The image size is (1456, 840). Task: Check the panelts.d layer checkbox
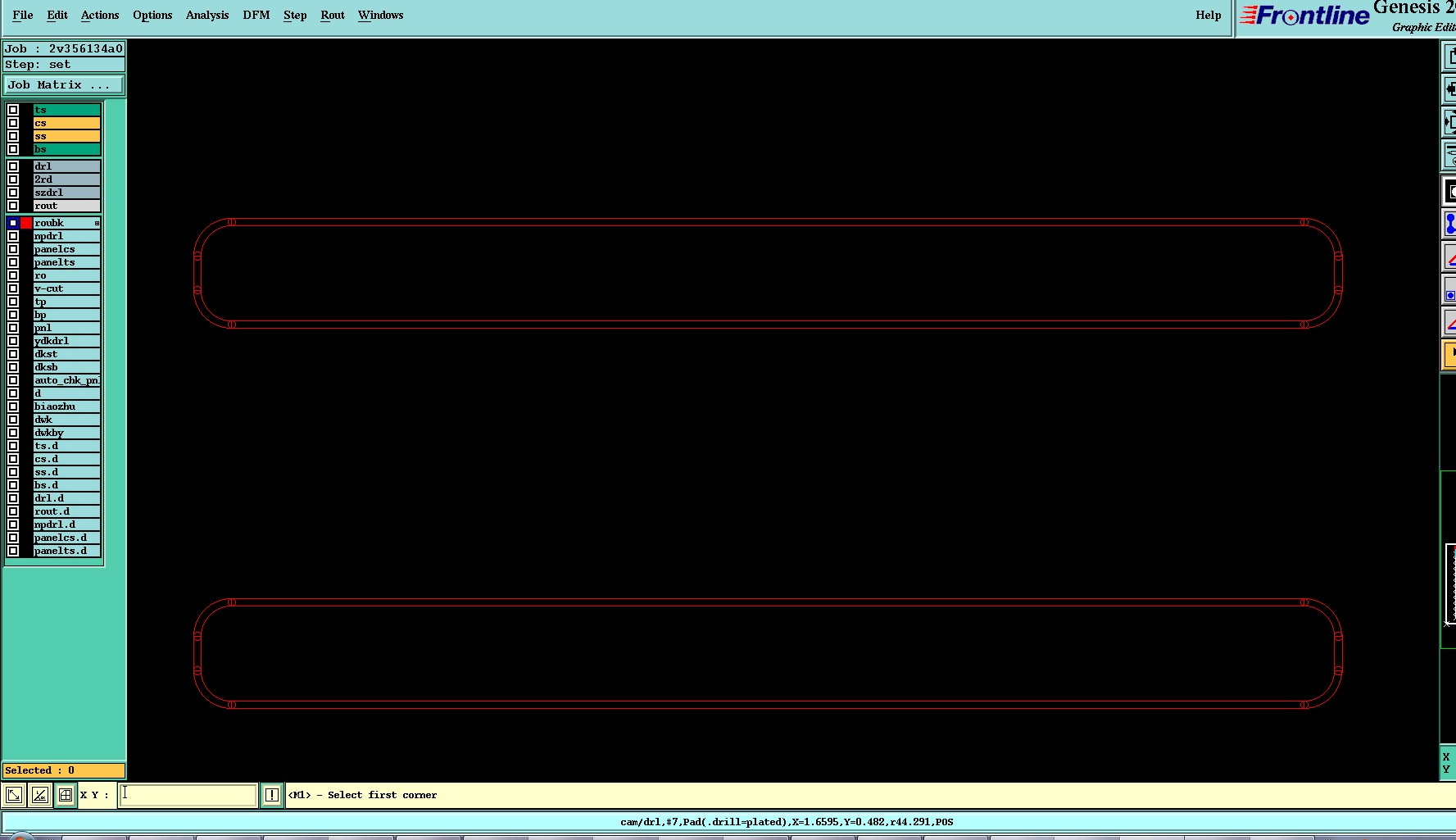[13, 551]
